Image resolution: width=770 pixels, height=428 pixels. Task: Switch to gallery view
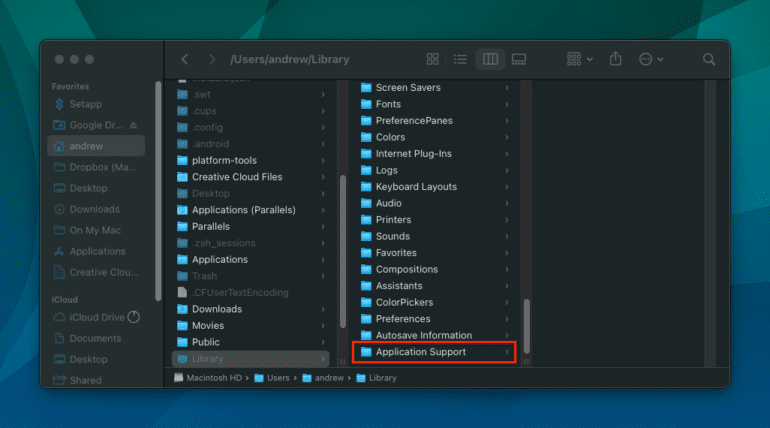point(518,60)
